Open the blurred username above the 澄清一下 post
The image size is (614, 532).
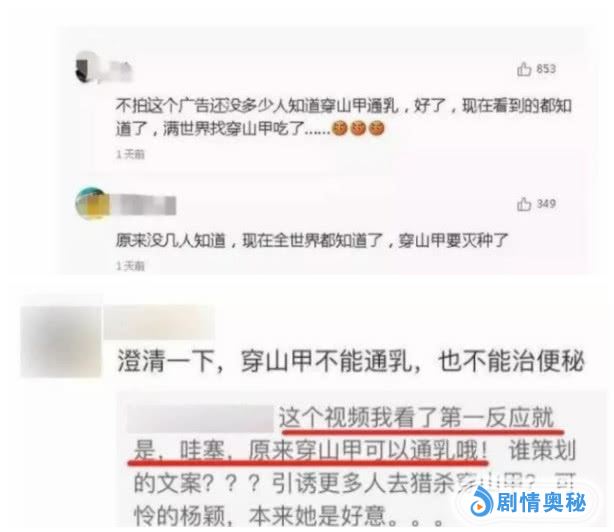point(159,323)
